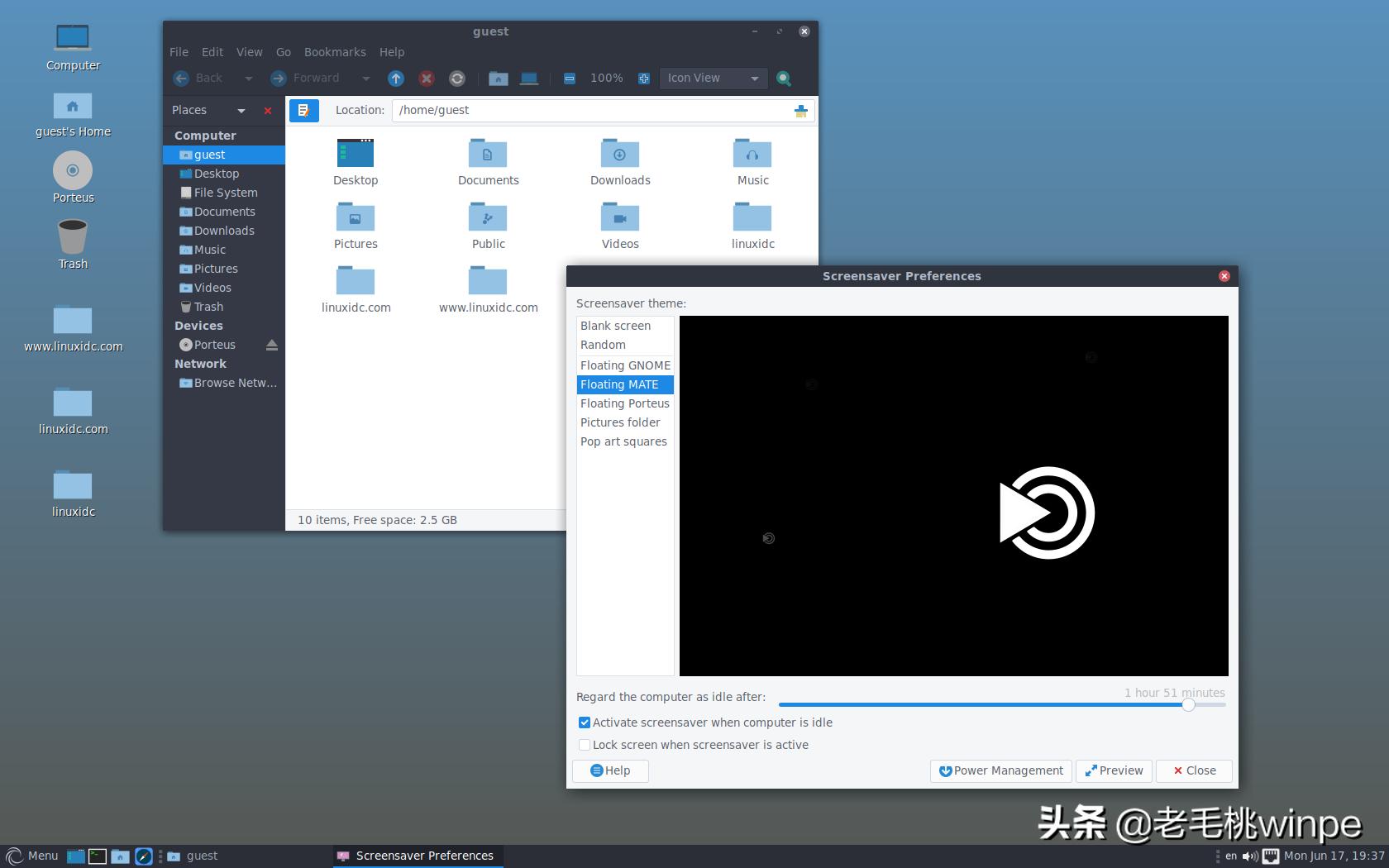Click the red Stop toolbar icon
The height and width of the screenshot is (868, 1389).
coord(427,79)
